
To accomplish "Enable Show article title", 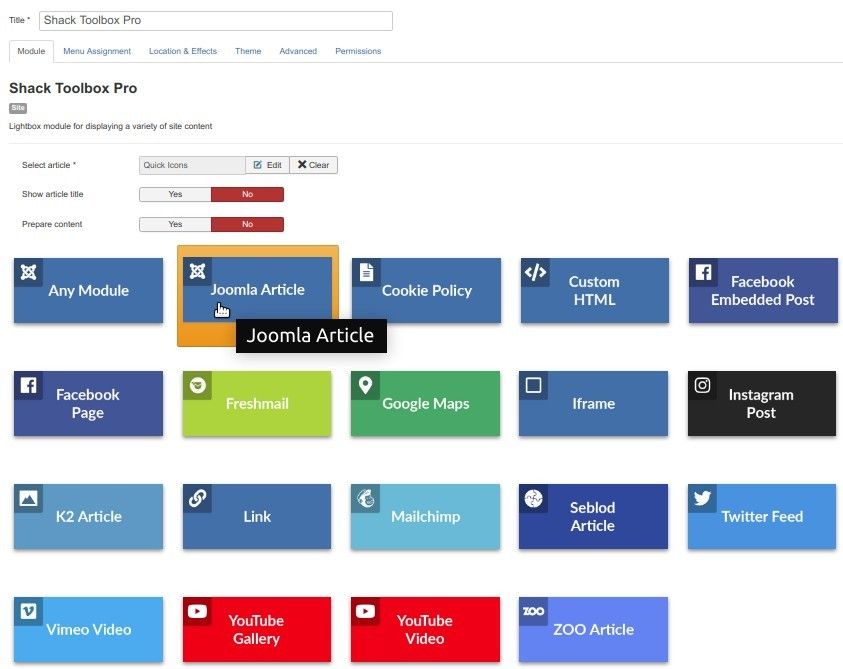I will click(175, 194).
